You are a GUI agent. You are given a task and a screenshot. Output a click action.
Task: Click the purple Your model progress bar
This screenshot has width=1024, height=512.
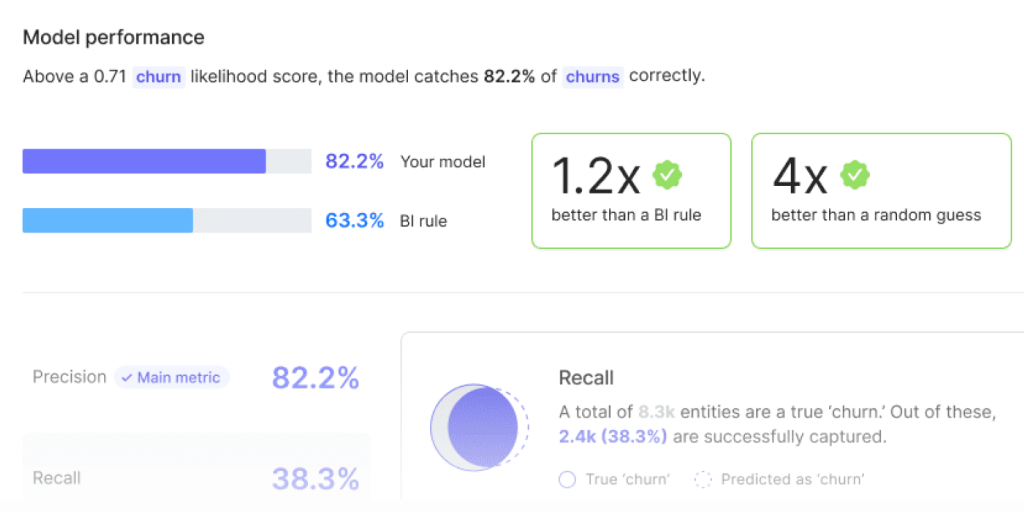pyautogui.click(x=144, y=161)
